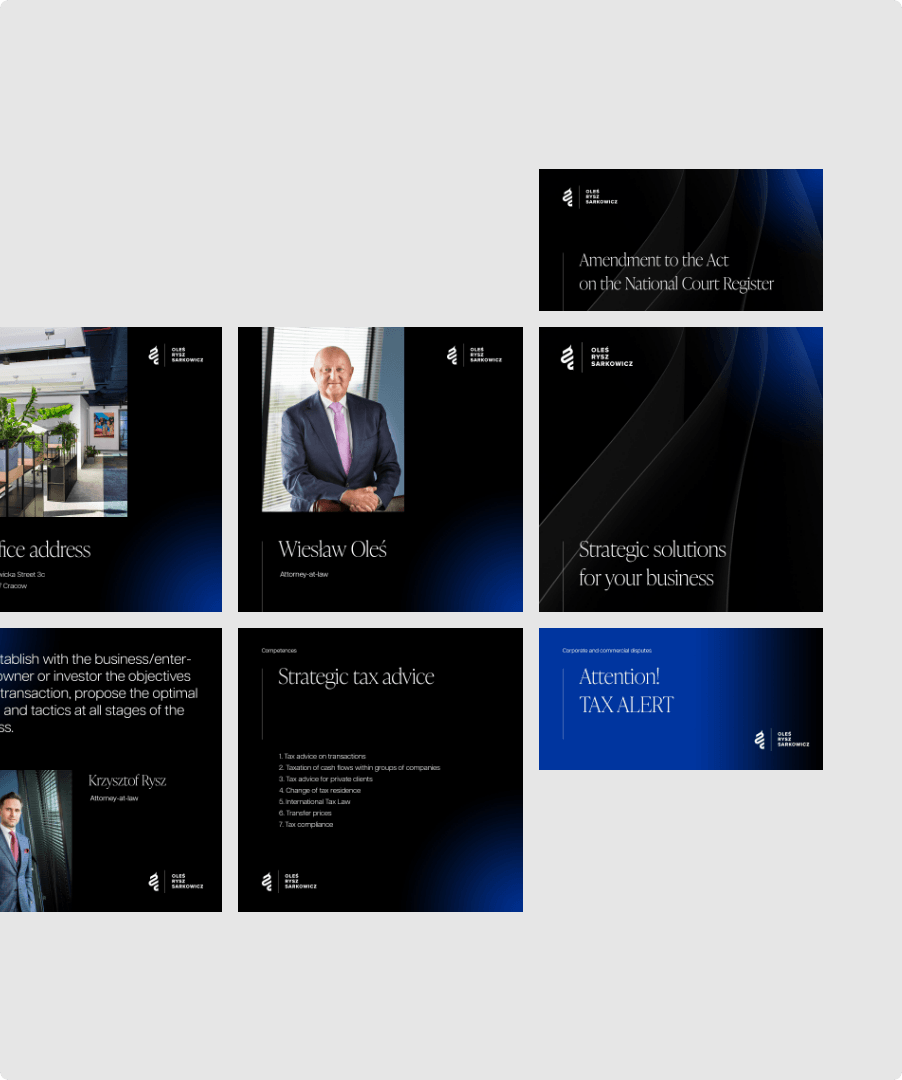Click the logo on the Amendment to the Act card
Image resolution: width=902 pixels, height=1080 pixels.
pyautogui.click(x=589, y=197)
